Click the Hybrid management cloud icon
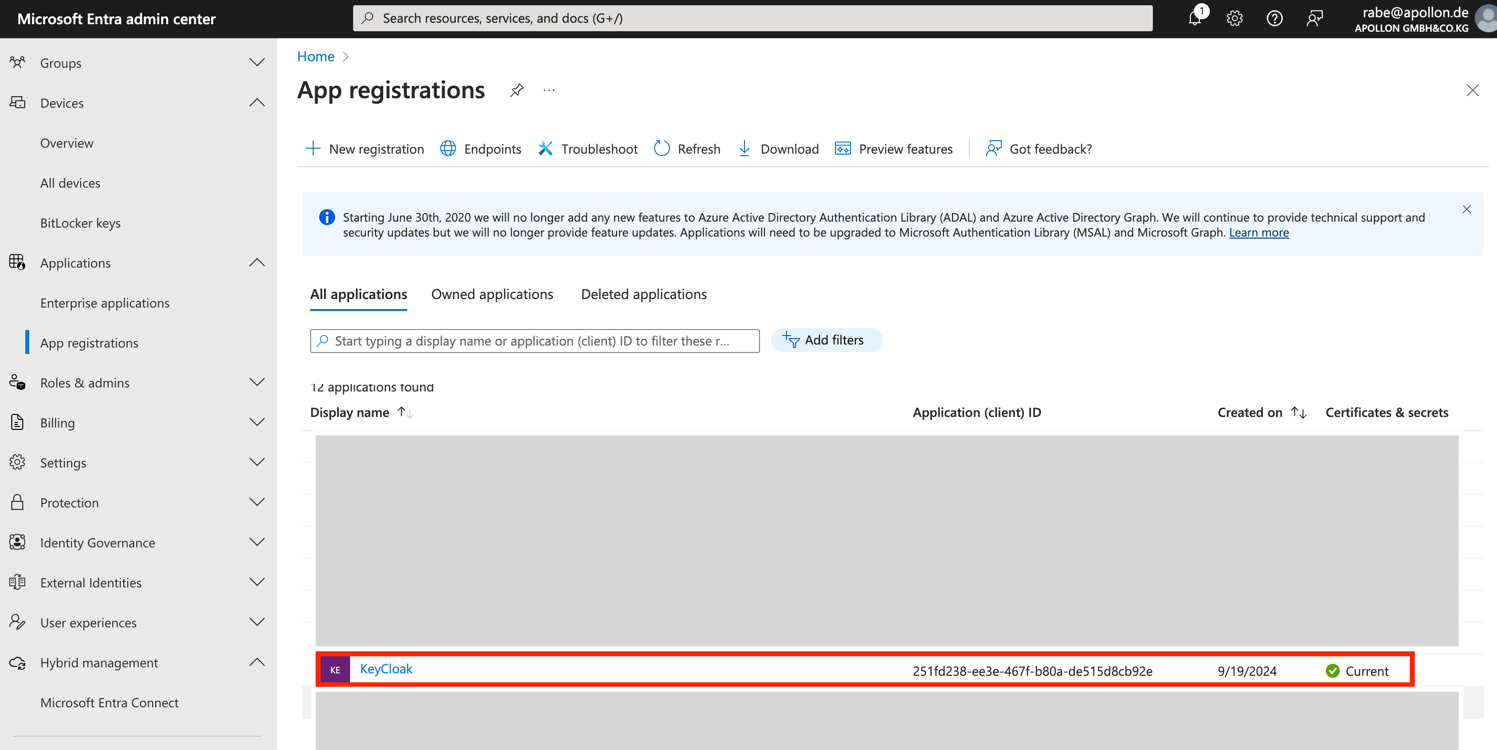 17,662
